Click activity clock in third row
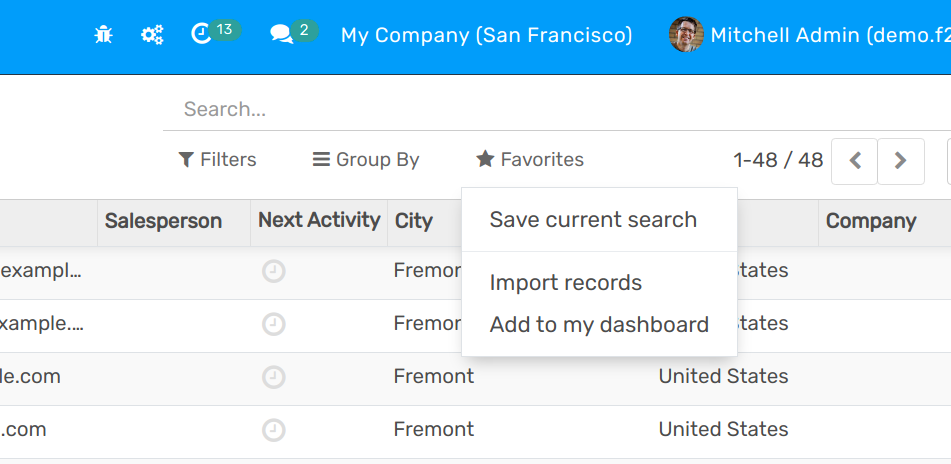 click(273, 377)
